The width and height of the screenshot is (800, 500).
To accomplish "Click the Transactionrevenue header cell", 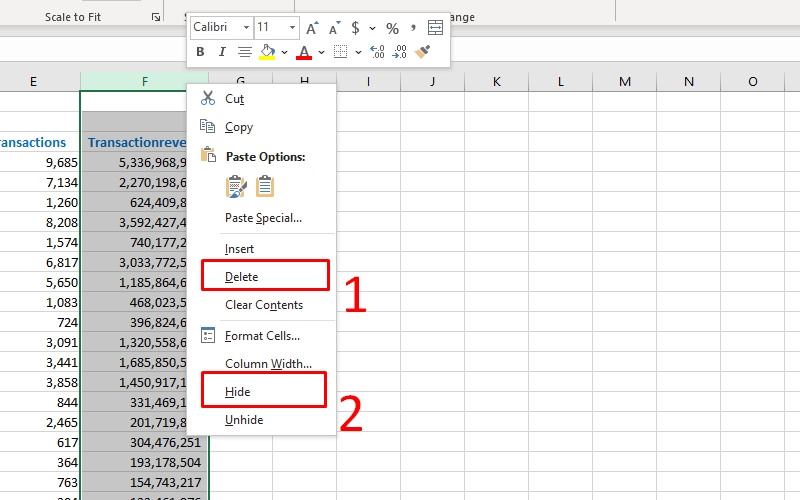I will point(136,142).
